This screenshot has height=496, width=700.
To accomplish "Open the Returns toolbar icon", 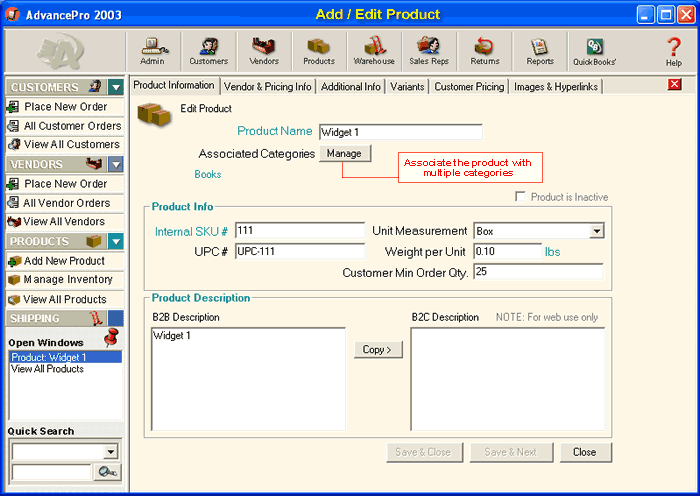I will [484, 51].
